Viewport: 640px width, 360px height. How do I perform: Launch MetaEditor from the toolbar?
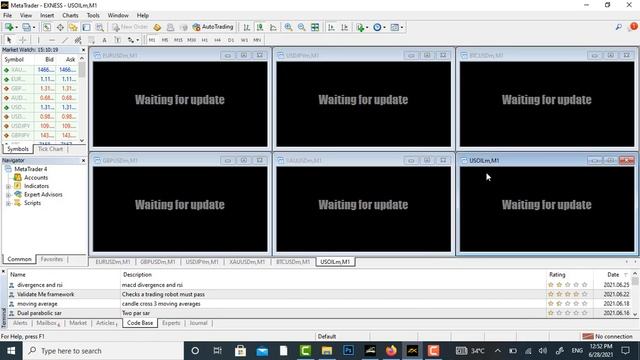coord(157,27)
